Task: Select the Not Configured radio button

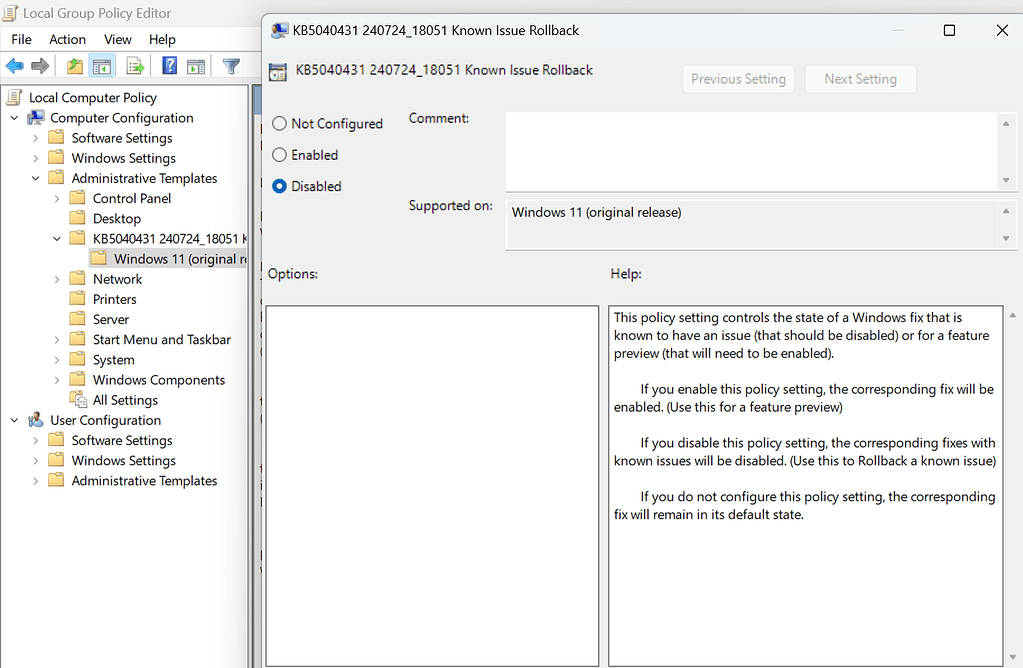Action: [280, 124]
